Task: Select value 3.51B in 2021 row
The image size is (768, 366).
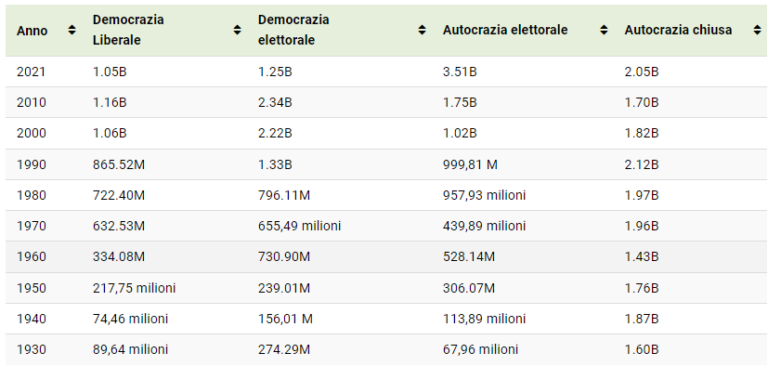Action: 459,72
